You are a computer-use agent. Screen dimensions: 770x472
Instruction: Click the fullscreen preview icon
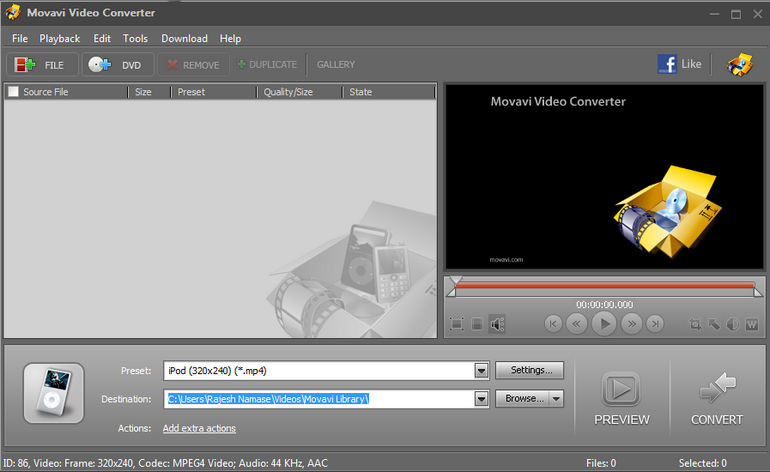[457, 324]
